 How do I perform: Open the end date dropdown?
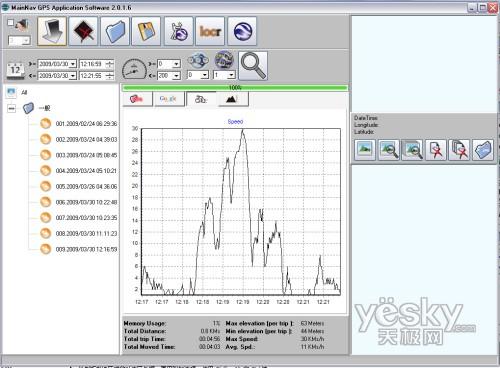(73, 76)
